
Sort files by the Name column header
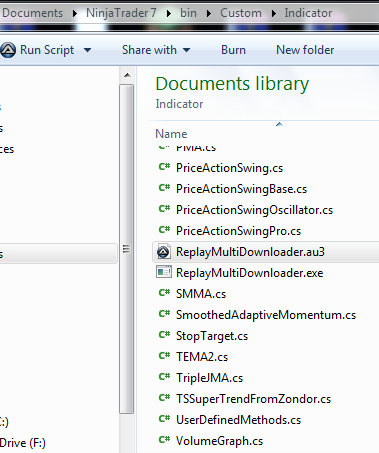[x=171, y=134]
